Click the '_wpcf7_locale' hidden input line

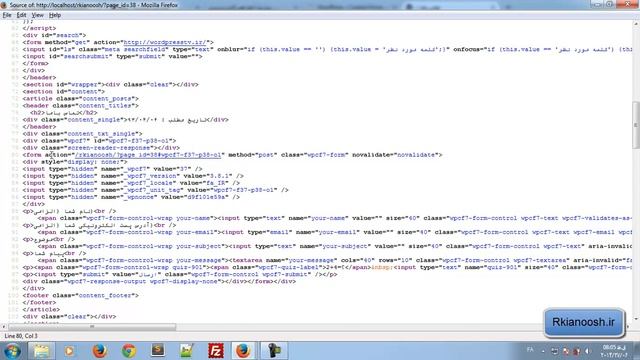[131, 183]
